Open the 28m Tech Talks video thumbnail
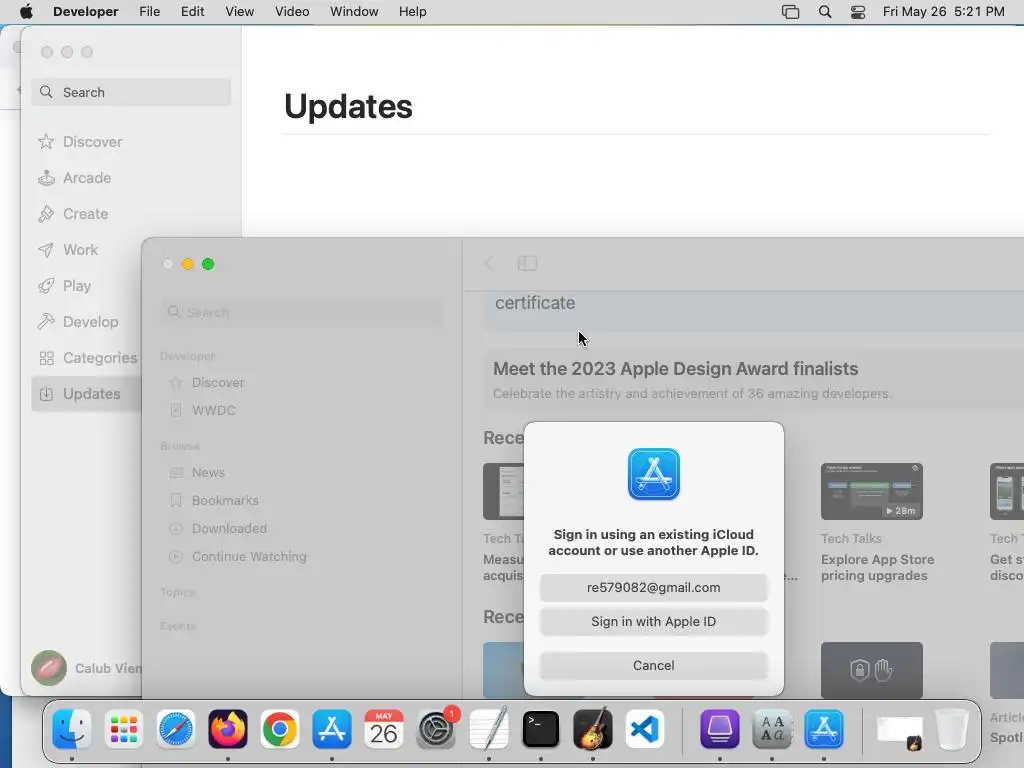The image size is (1024, 768). (872, 491)
